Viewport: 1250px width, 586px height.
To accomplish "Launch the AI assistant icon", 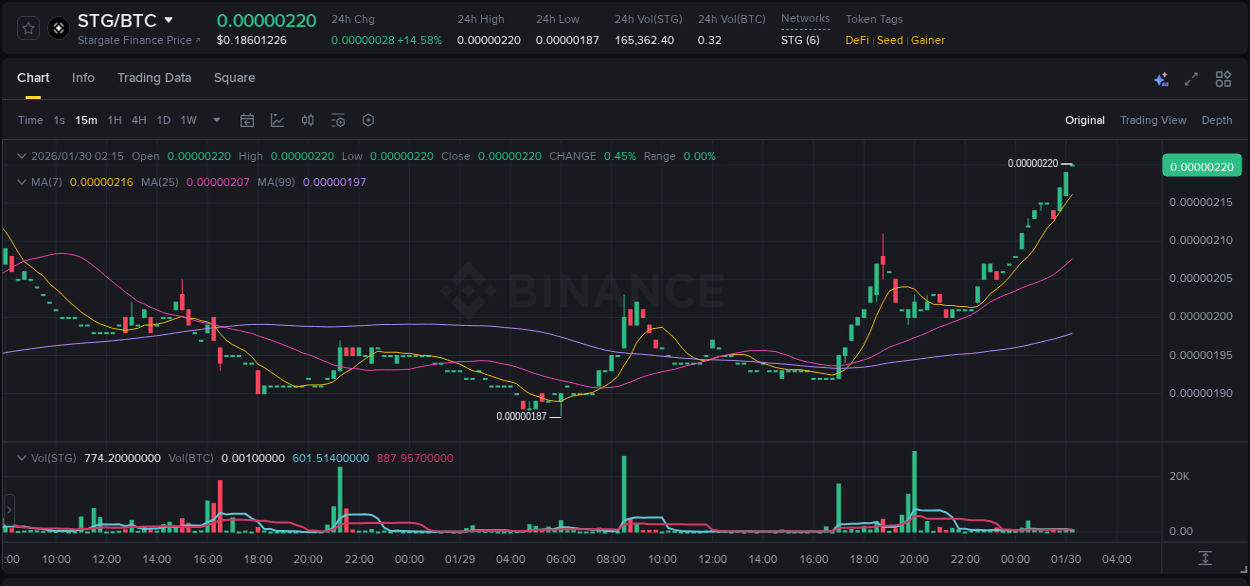I will click(x=1160, y=78).
